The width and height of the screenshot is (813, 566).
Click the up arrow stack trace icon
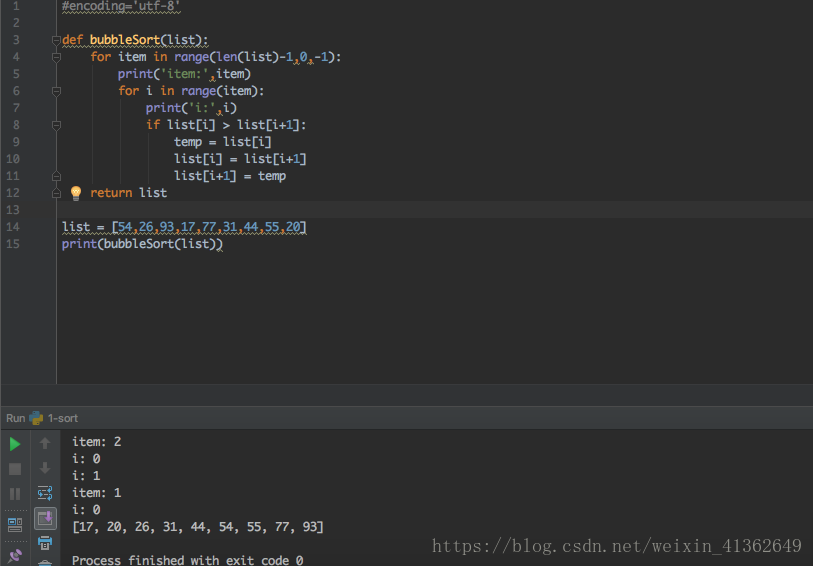tap(45, 443)
